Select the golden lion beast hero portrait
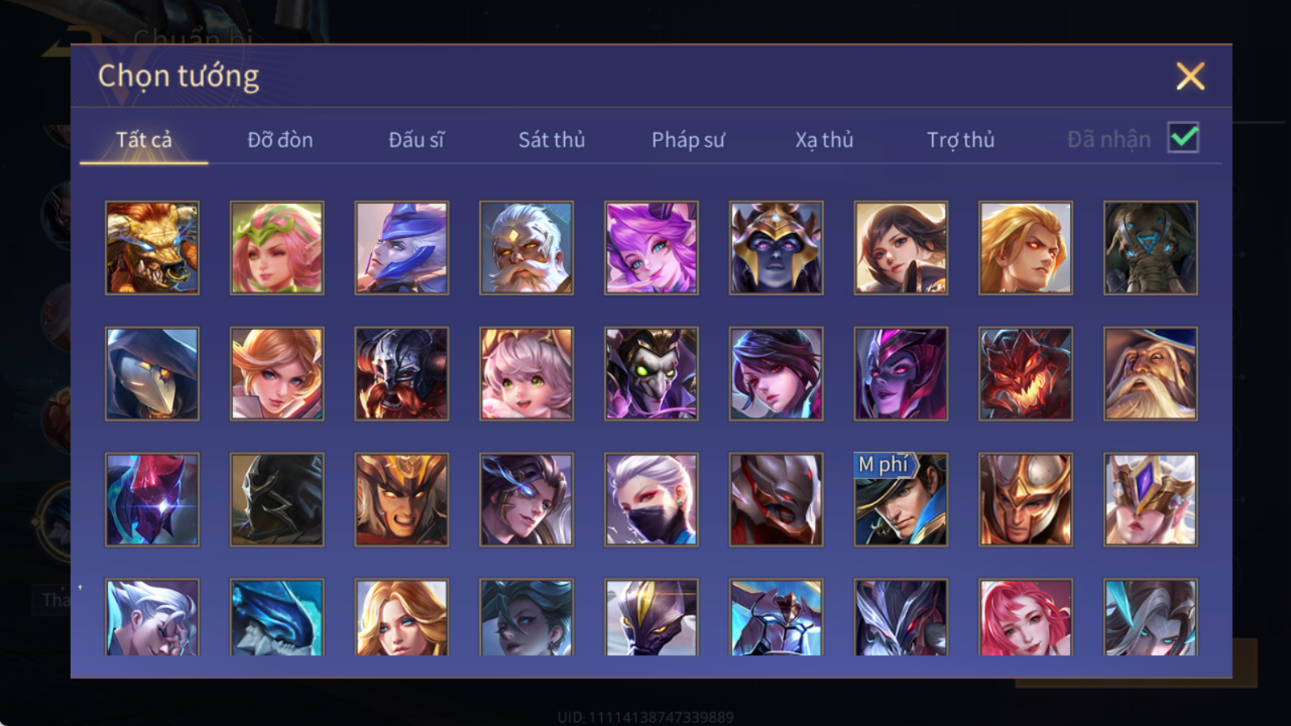Image resolution: width=1291 pixels, height=726 pixels. pos(152,248)
